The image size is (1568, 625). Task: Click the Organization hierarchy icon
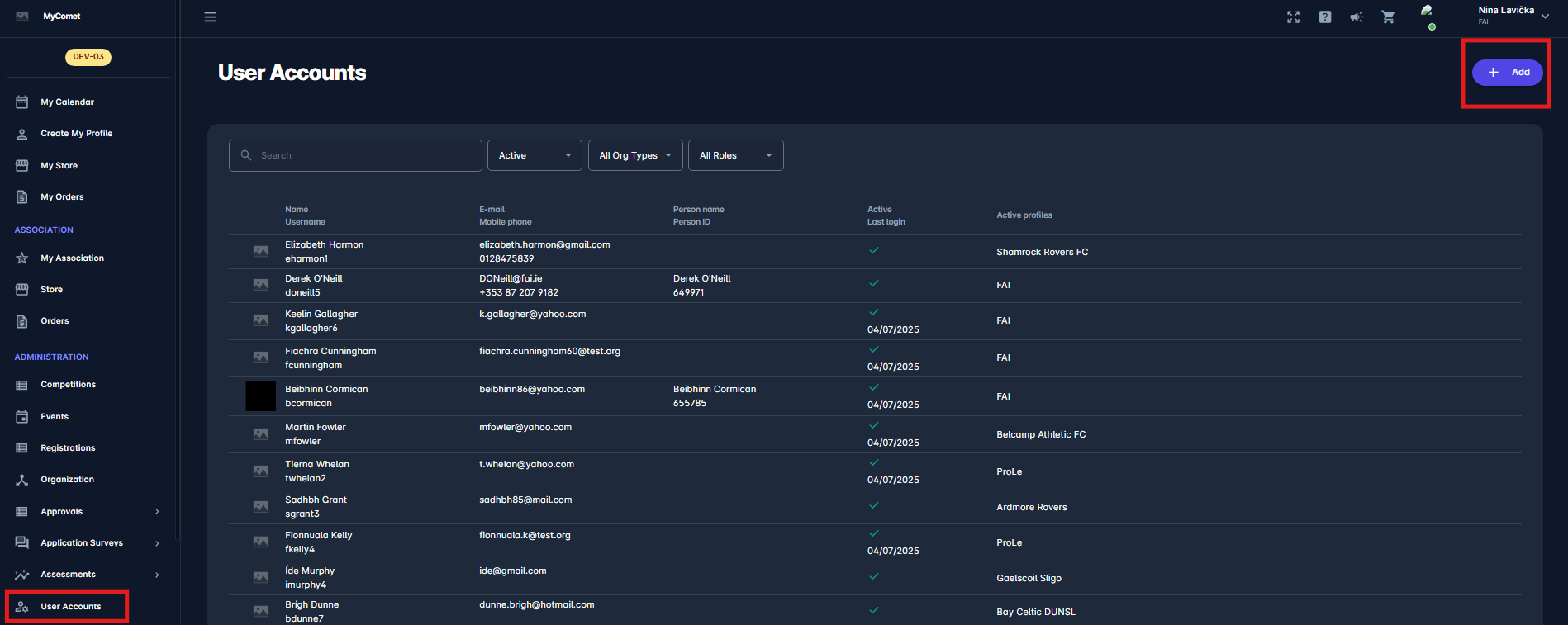pyautogui.click(x=22, y=480)
